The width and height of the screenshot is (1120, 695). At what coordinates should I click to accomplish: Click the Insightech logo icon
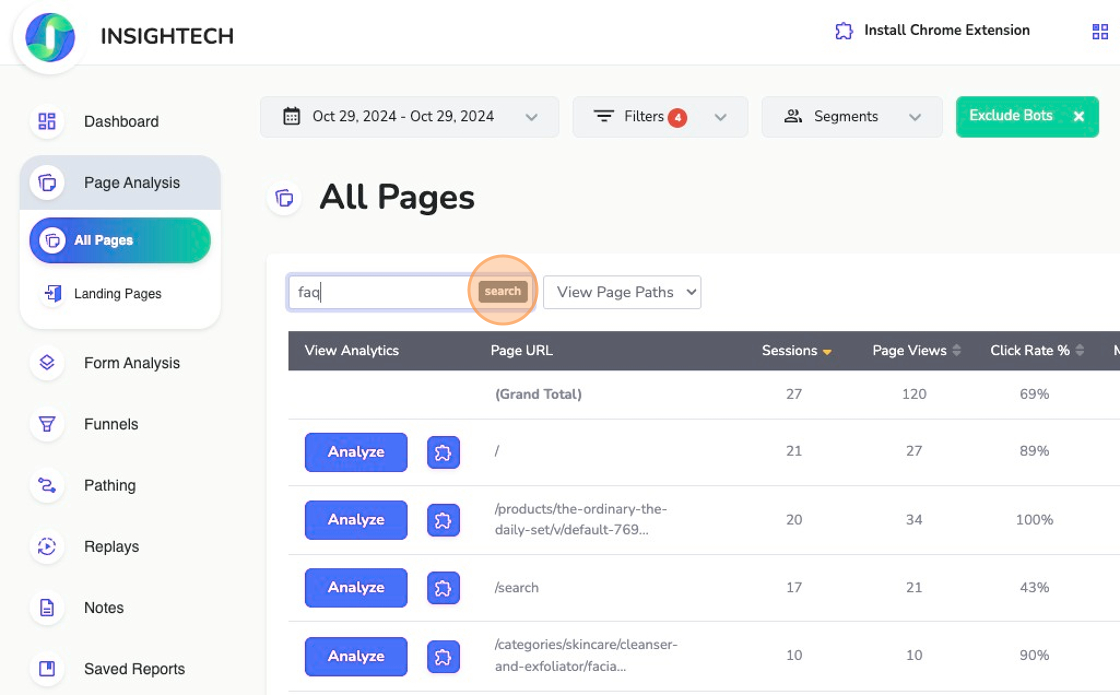[49, 37]
